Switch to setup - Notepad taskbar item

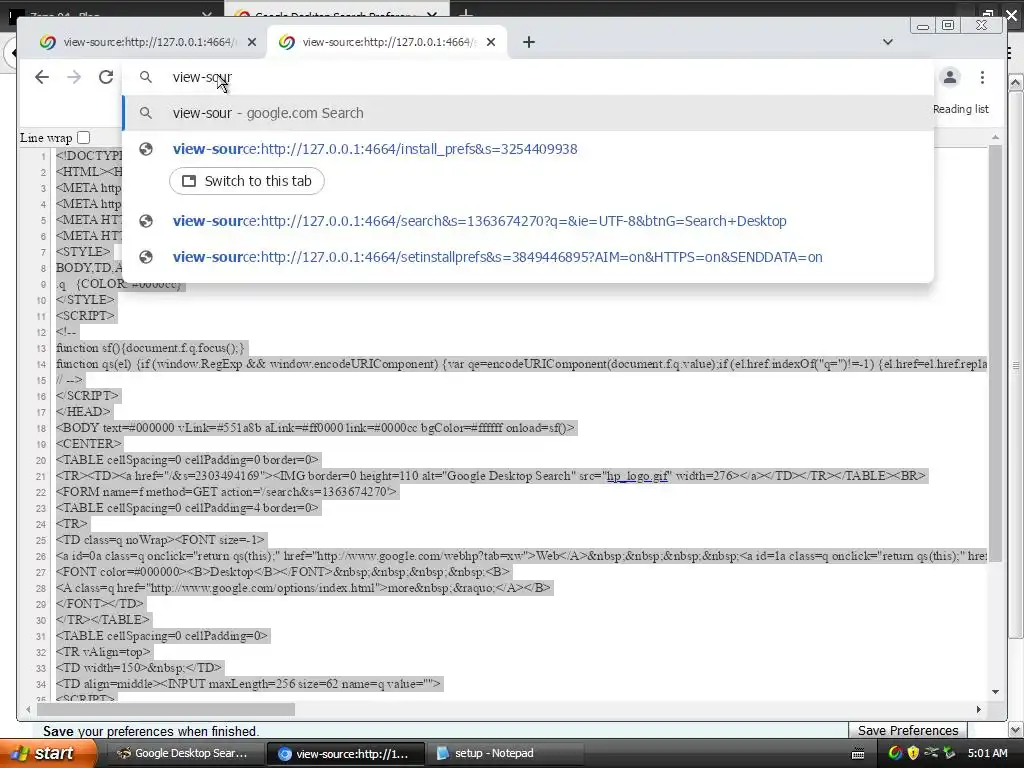point(504,753)
